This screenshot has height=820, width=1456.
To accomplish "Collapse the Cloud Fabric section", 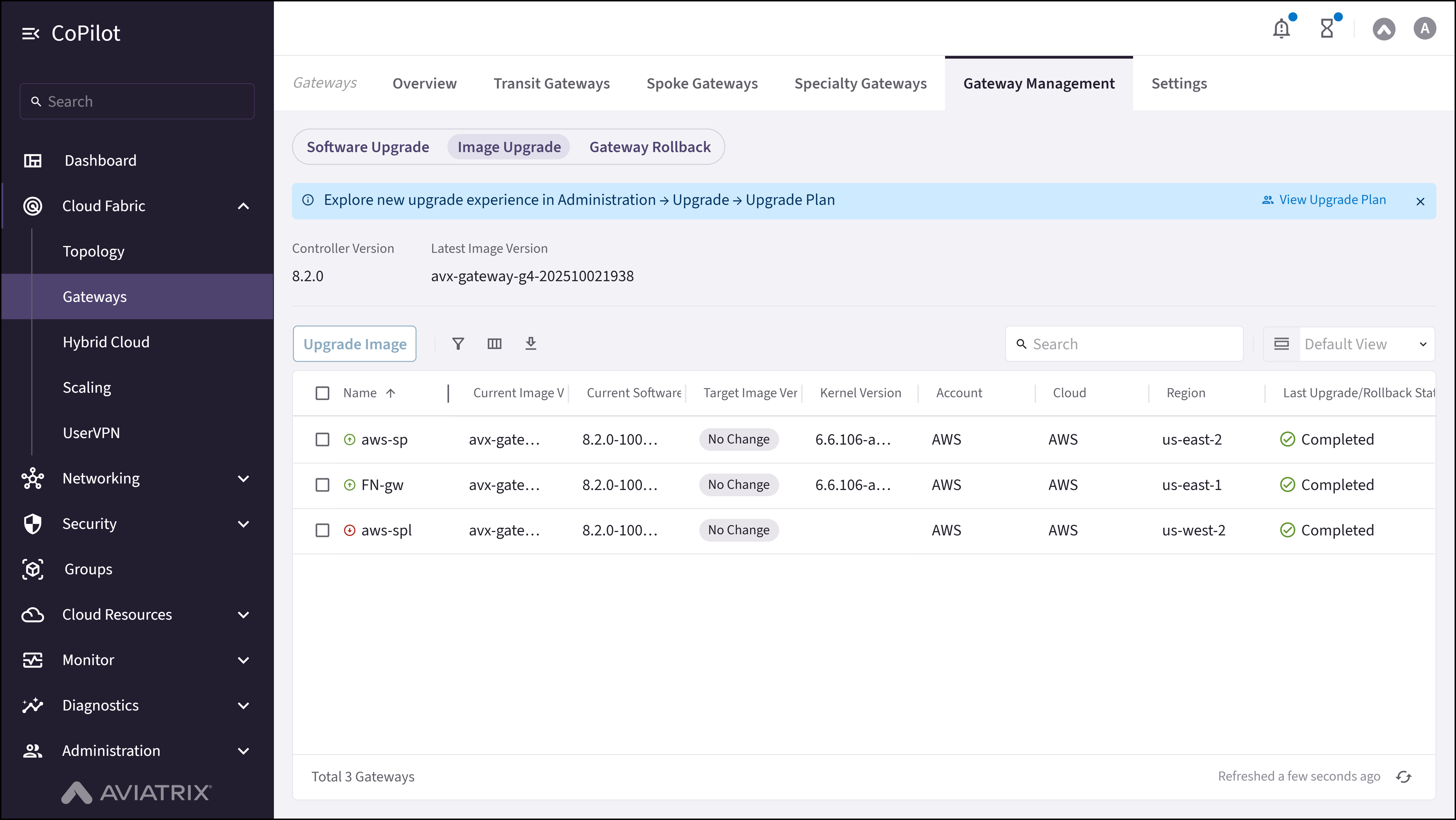I will click(243, 206).
